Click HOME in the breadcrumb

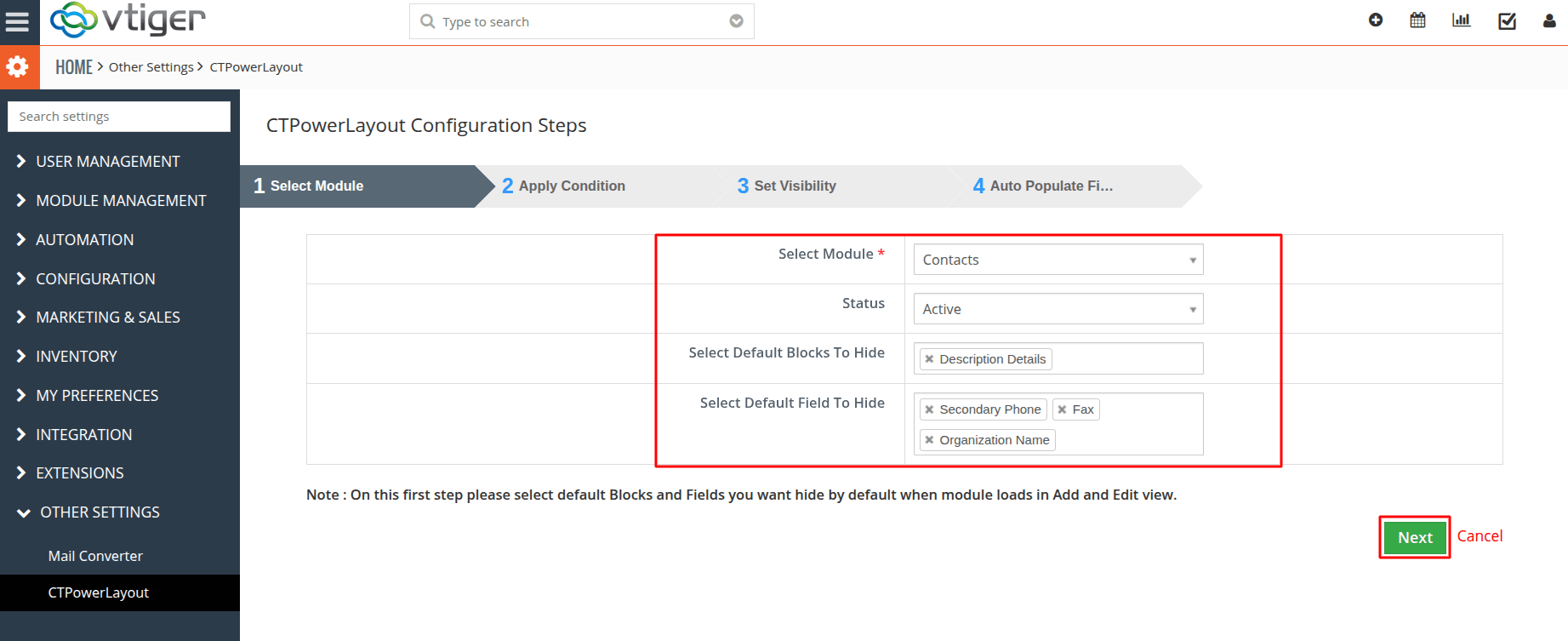(74, 67)
